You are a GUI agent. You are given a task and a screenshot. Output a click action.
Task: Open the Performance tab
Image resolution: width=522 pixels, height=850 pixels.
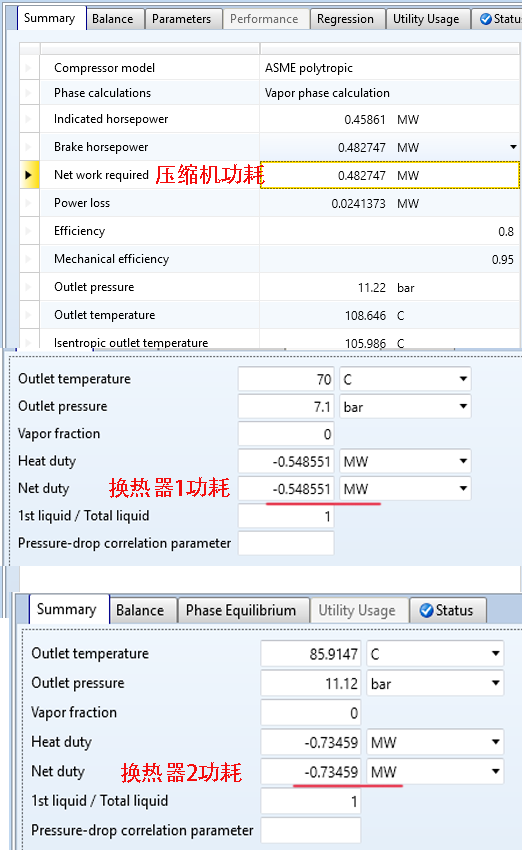pos(264,19)
